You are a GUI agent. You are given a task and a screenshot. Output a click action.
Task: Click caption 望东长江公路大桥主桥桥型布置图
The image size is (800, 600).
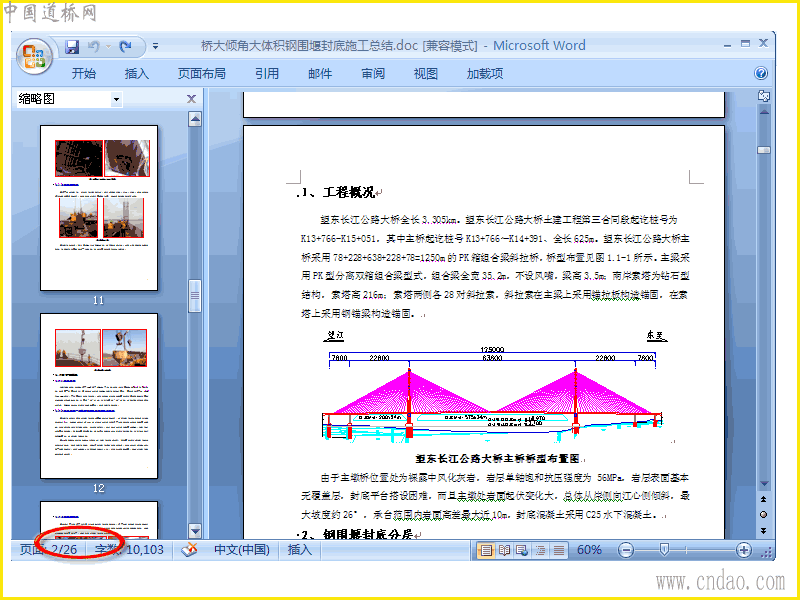tap(497, 459)
